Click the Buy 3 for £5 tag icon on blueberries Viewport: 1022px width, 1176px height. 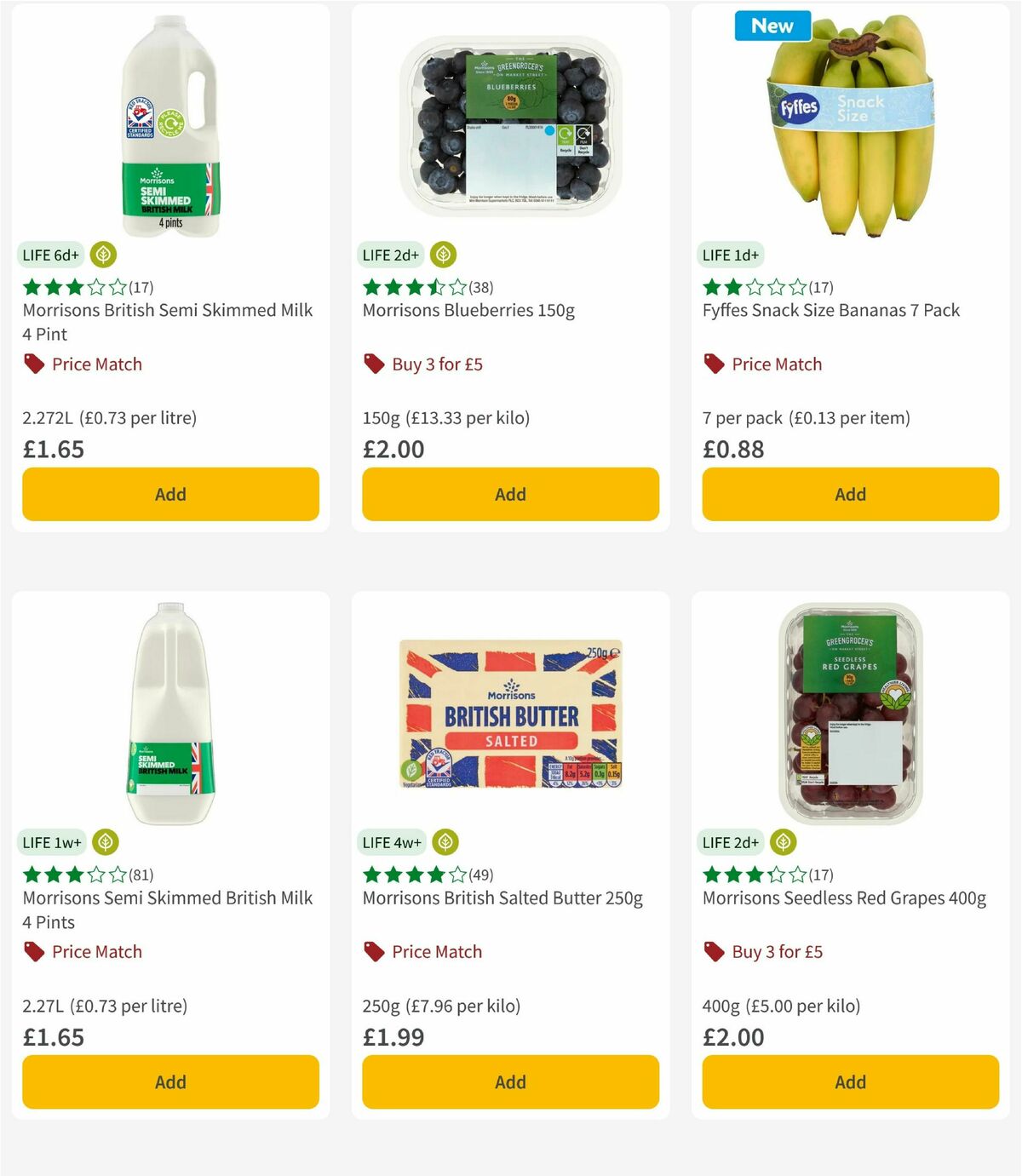373,364
